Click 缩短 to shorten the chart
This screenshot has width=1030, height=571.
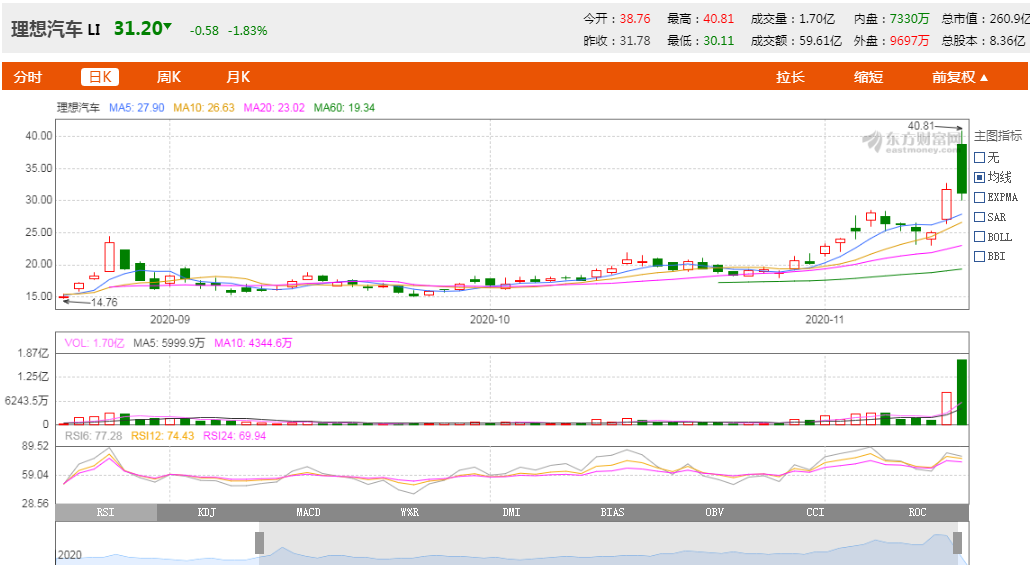click(868, 77)
